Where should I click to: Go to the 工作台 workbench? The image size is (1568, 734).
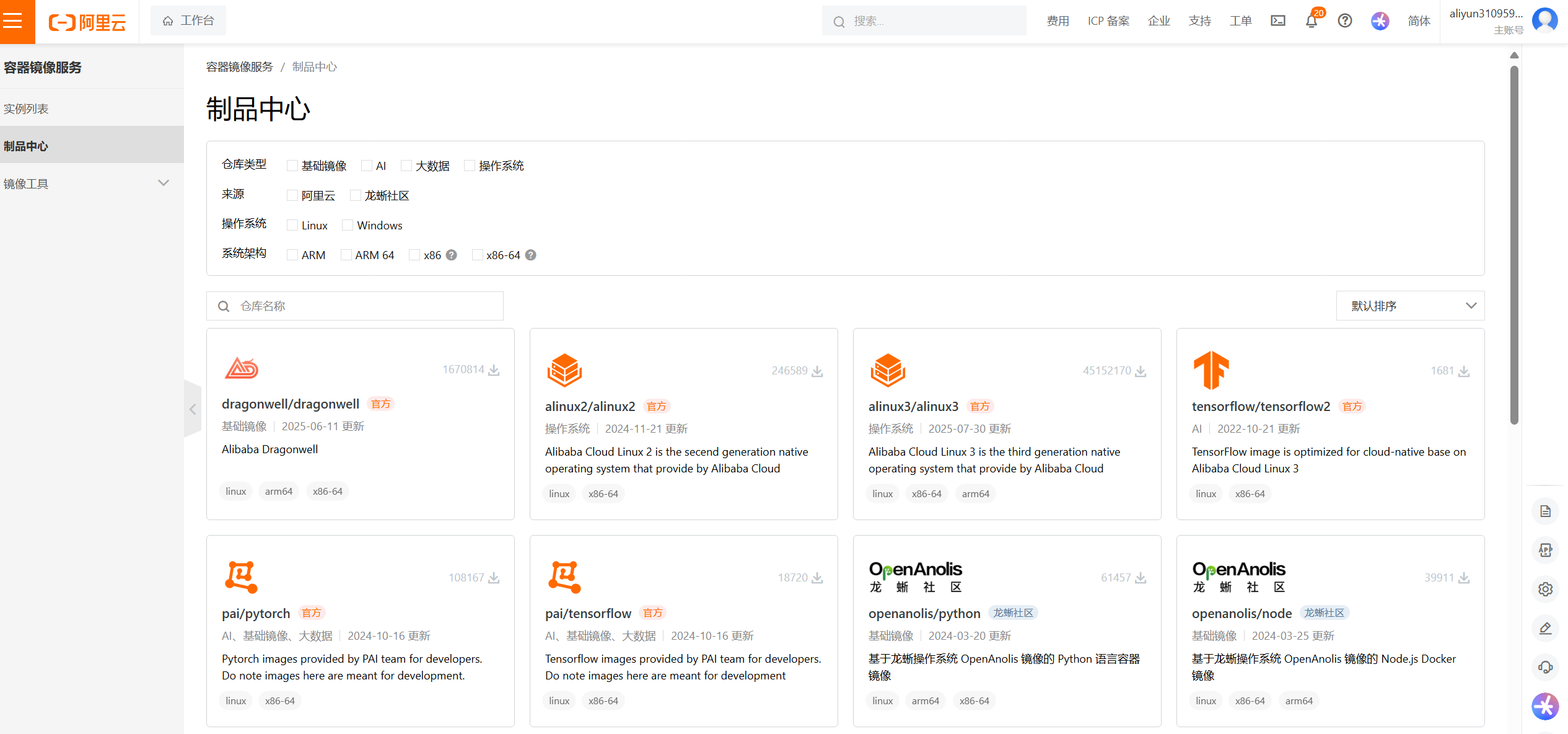(x=188, y=21)
